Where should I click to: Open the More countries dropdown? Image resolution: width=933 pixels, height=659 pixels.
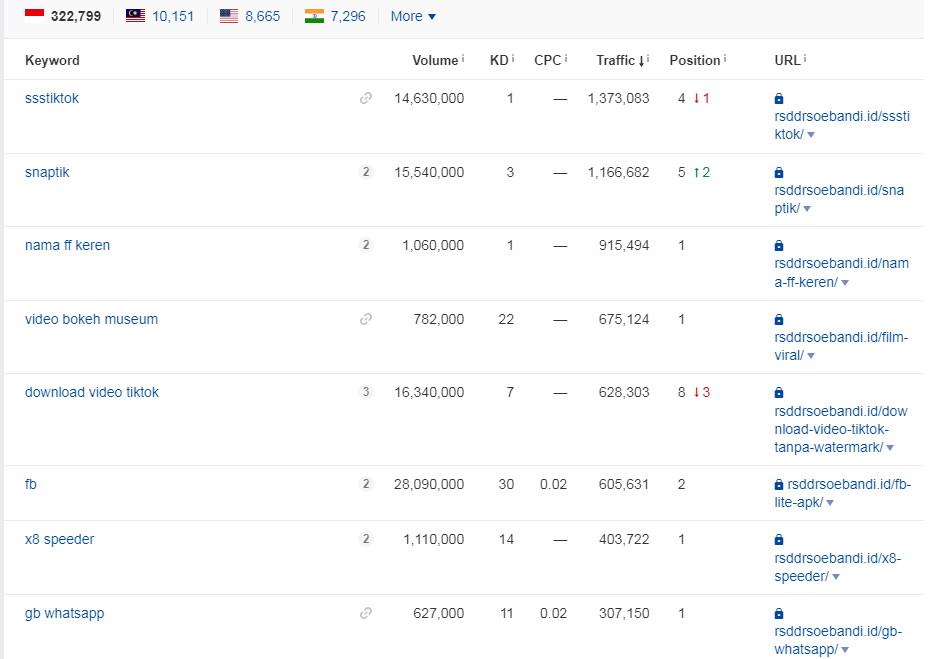(x=413, y=16)
